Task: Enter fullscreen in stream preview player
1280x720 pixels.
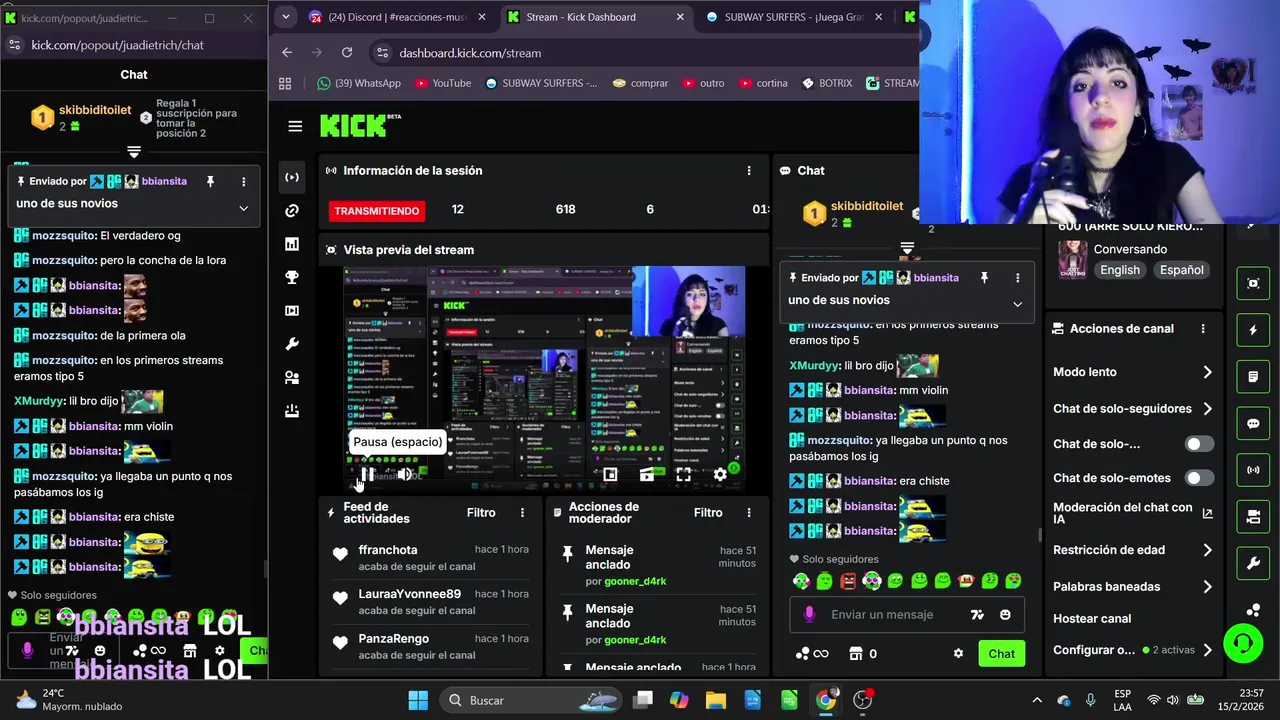Action: tap(683, 475)
